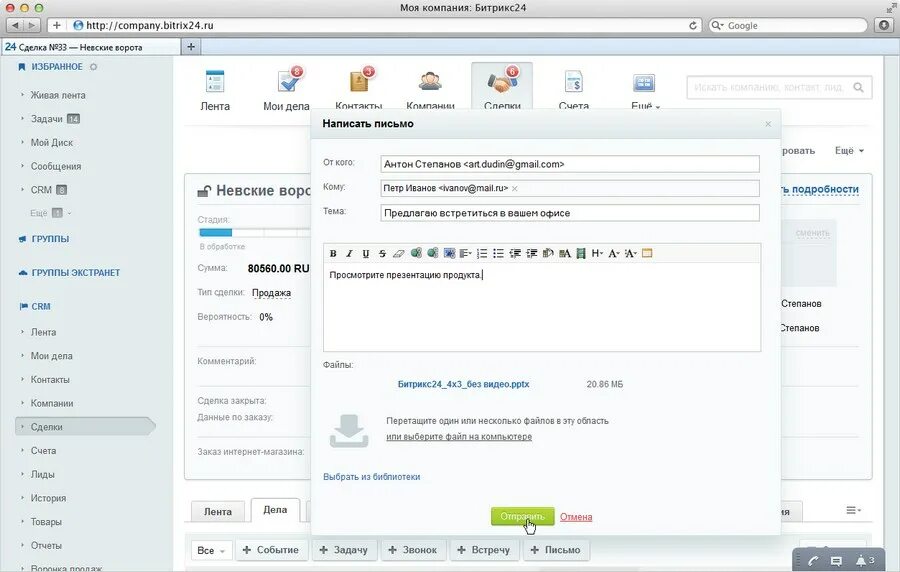The height and width of the screenshot is (572, 900).
Task: Add a Задачу activity
Action: 343,550
